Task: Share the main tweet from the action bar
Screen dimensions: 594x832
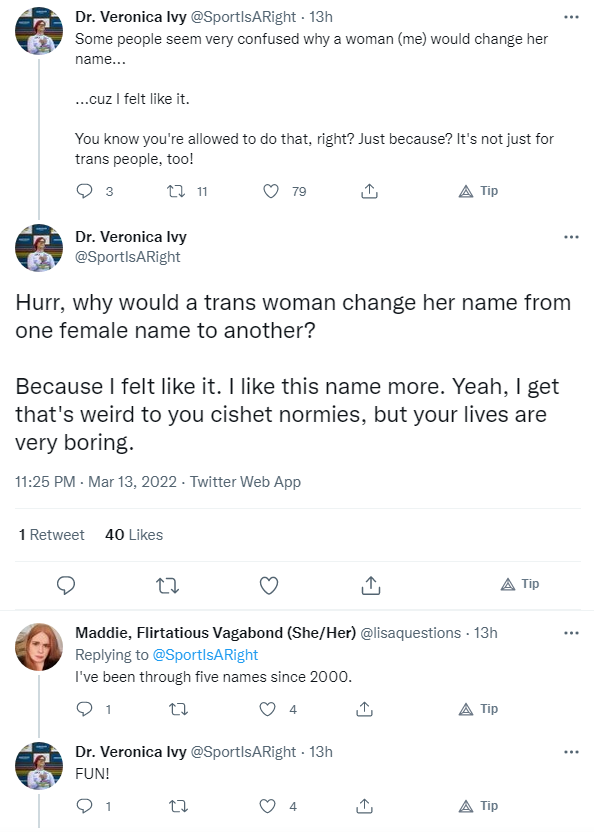Action: pyautogui.click(x=371, y=585)
